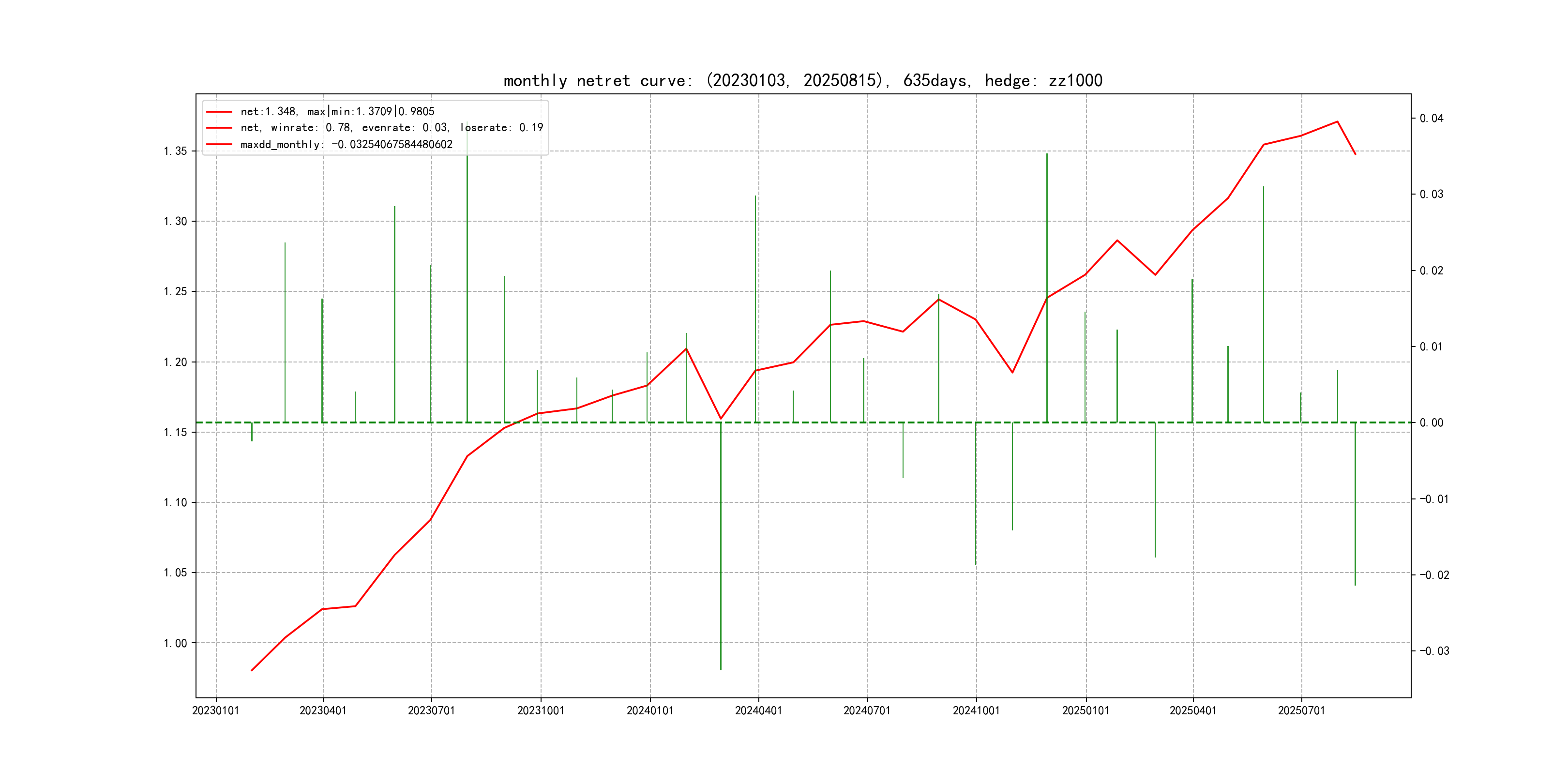
Task: Click the chart title text
Action: tap(803, 80)
